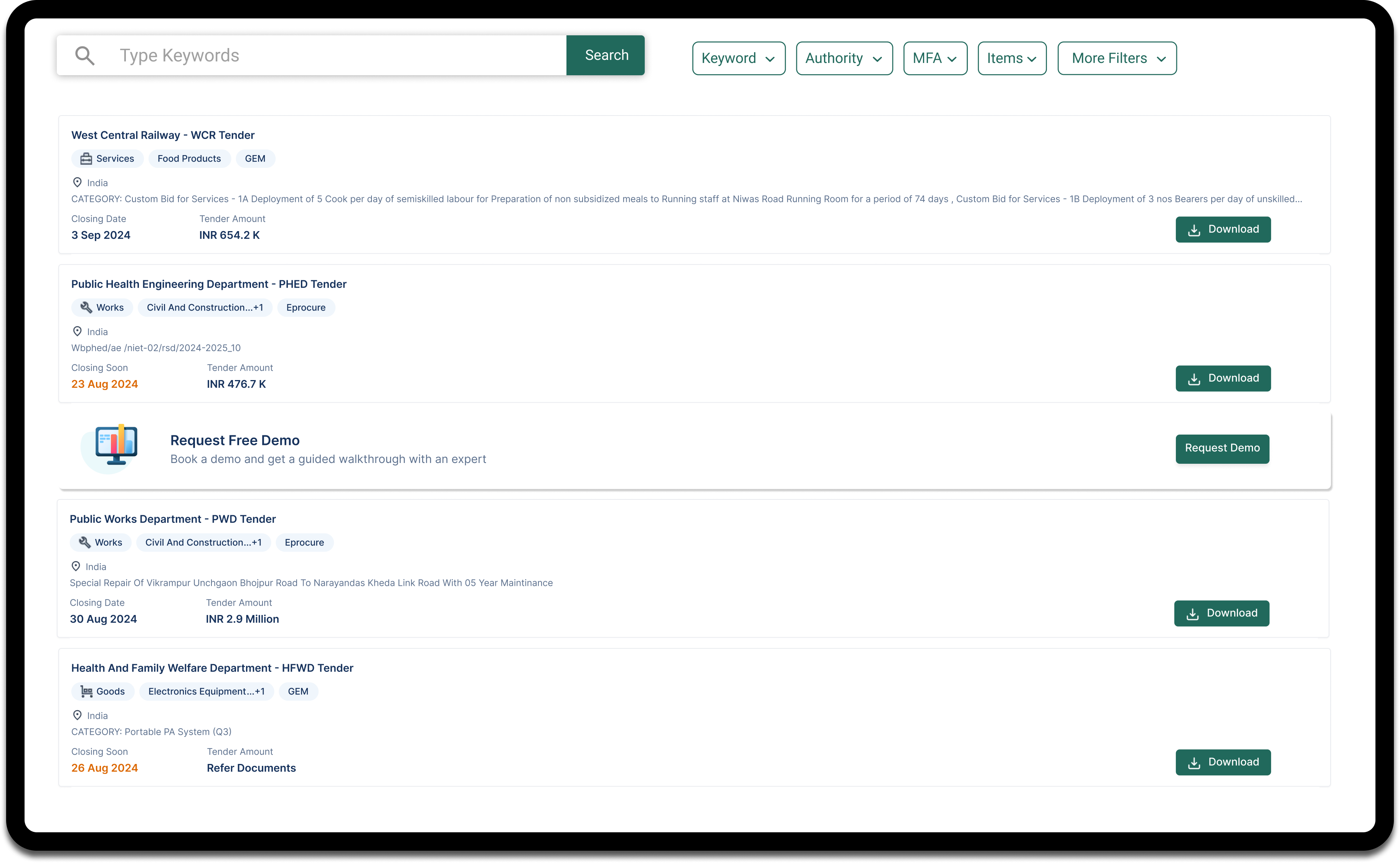This screenshot has width=1400, height=863.
Task: Click Special Repair Of Vikrampur road description
Action: [311, 583]
